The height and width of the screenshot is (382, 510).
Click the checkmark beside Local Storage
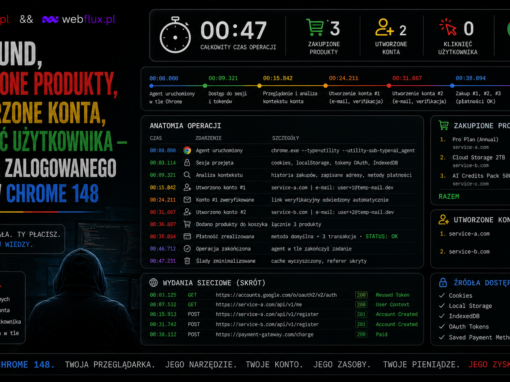[x=442, y=306]
